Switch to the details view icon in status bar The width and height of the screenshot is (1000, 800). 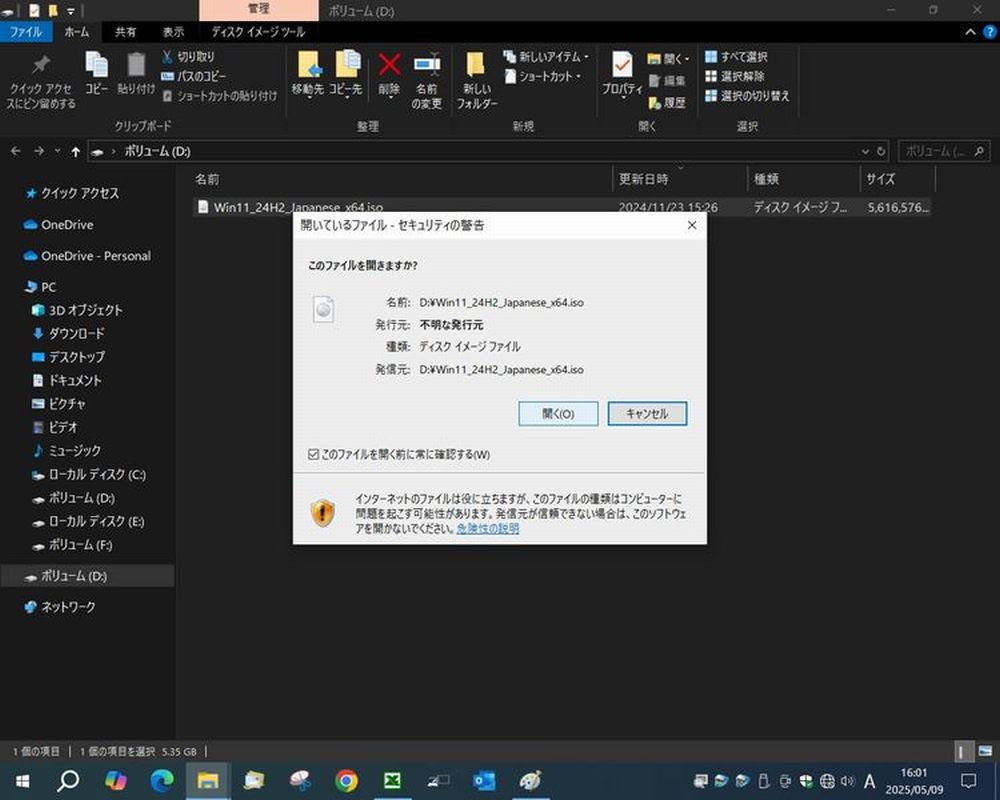(964, 752)
